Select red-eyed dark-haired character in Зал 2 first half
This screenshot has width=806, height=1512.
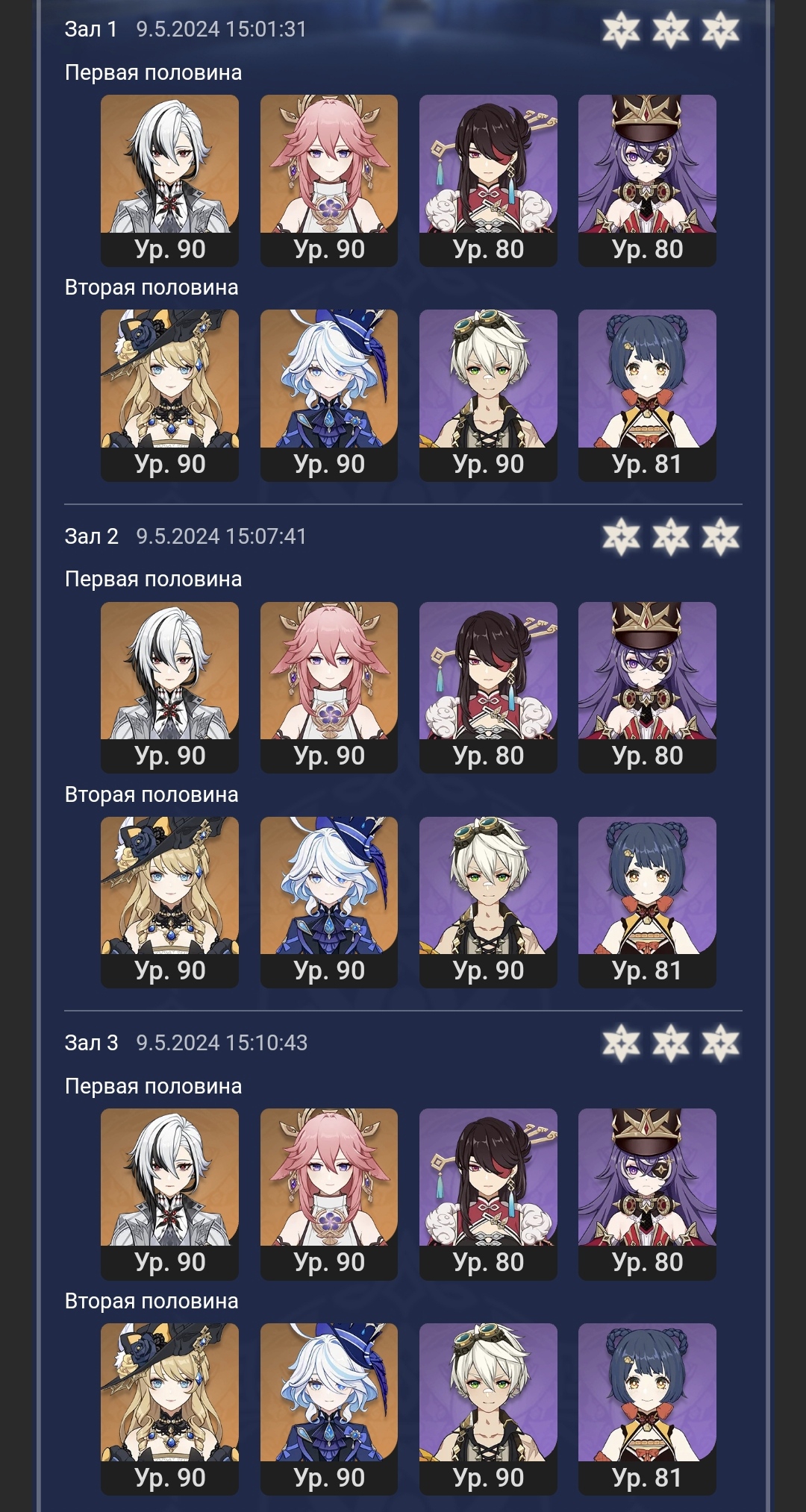tap(488, 687)
